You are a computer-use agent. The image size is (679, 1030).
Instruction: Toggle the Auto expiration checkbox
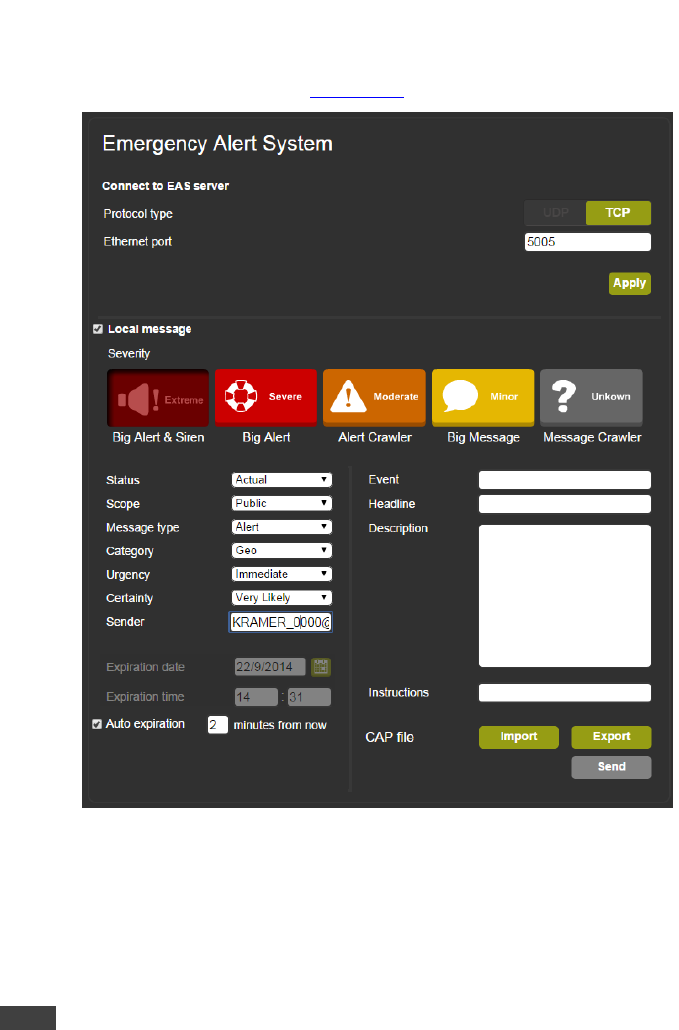(x=97, y=724)
